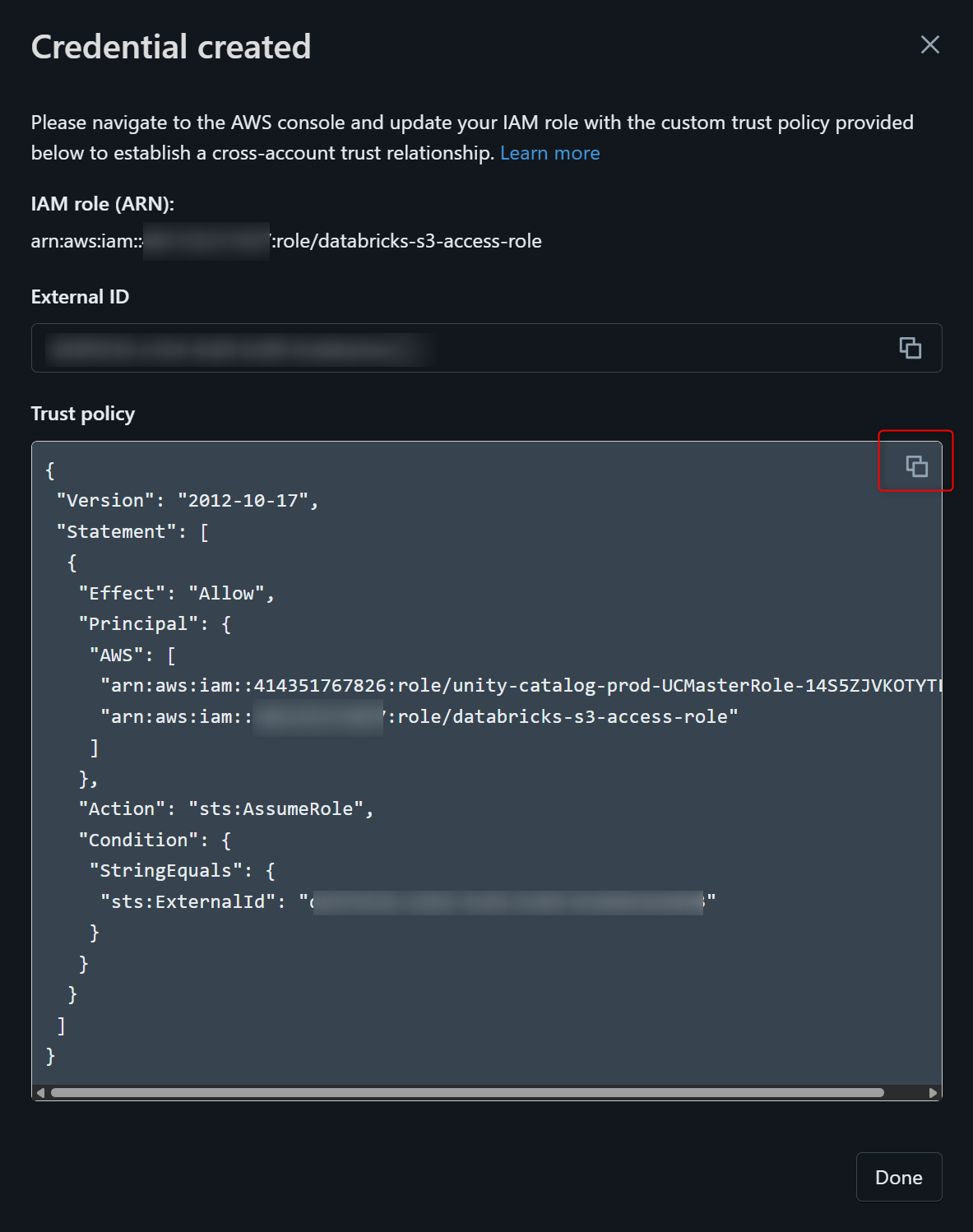Click scrollbar left arrow in trust policy

click(40, 1092)
